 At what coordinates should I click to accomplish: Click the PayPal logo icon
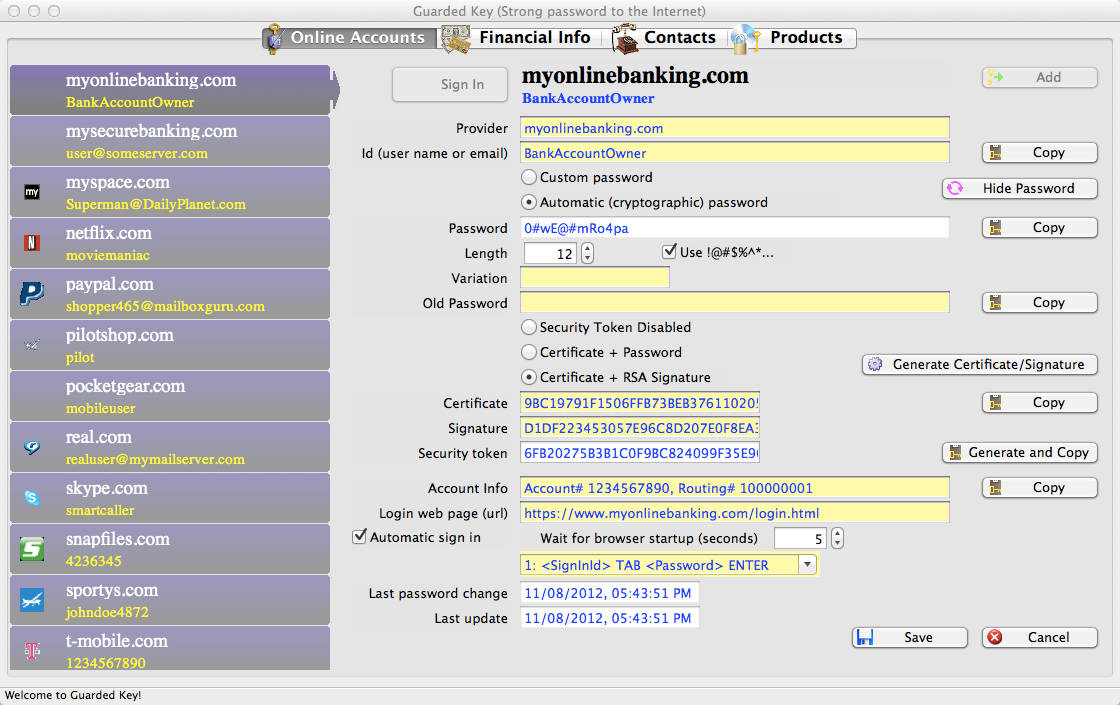point(31,294)
